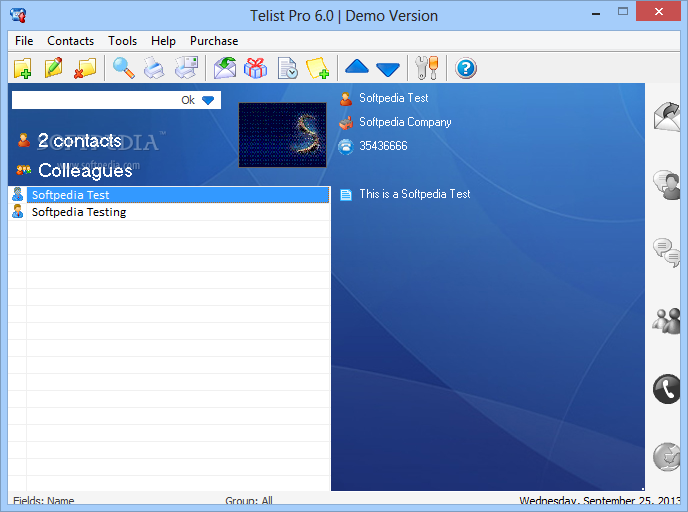Click the company icon beside Softpedia Company

[346, 123]
